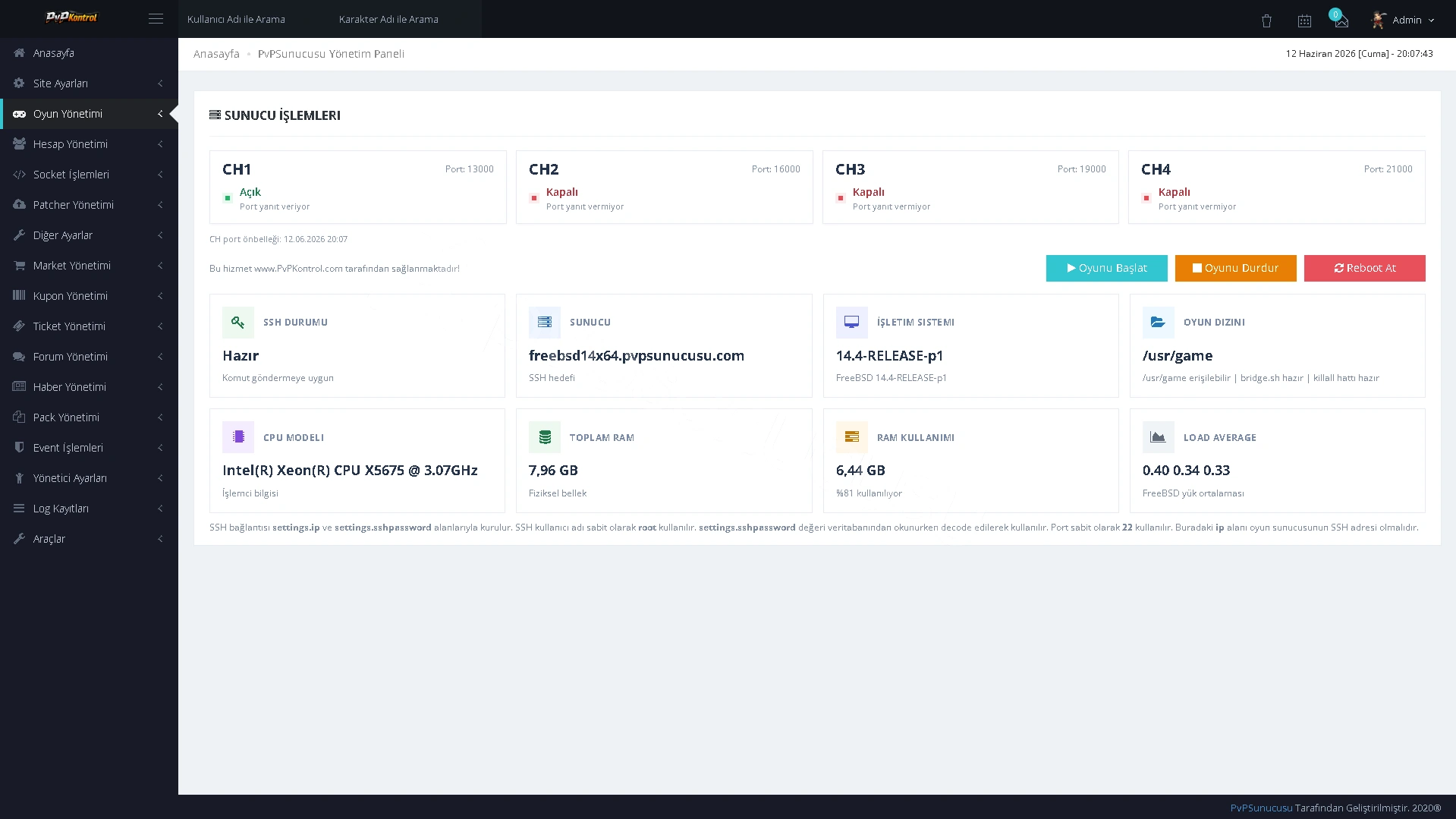This screenshot has width=1456, height=819.
Task: Click the PvPKontrol logo
Action: pos(71,17)
